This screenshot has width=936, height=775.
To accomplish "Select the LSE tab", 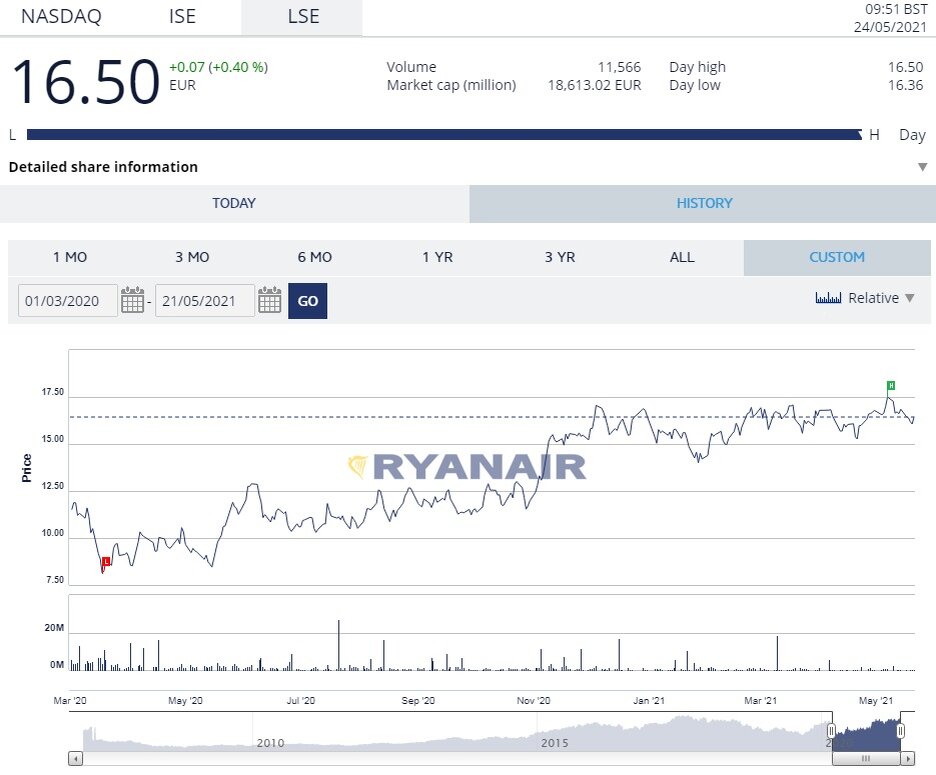I will click(x=303, y=17).
